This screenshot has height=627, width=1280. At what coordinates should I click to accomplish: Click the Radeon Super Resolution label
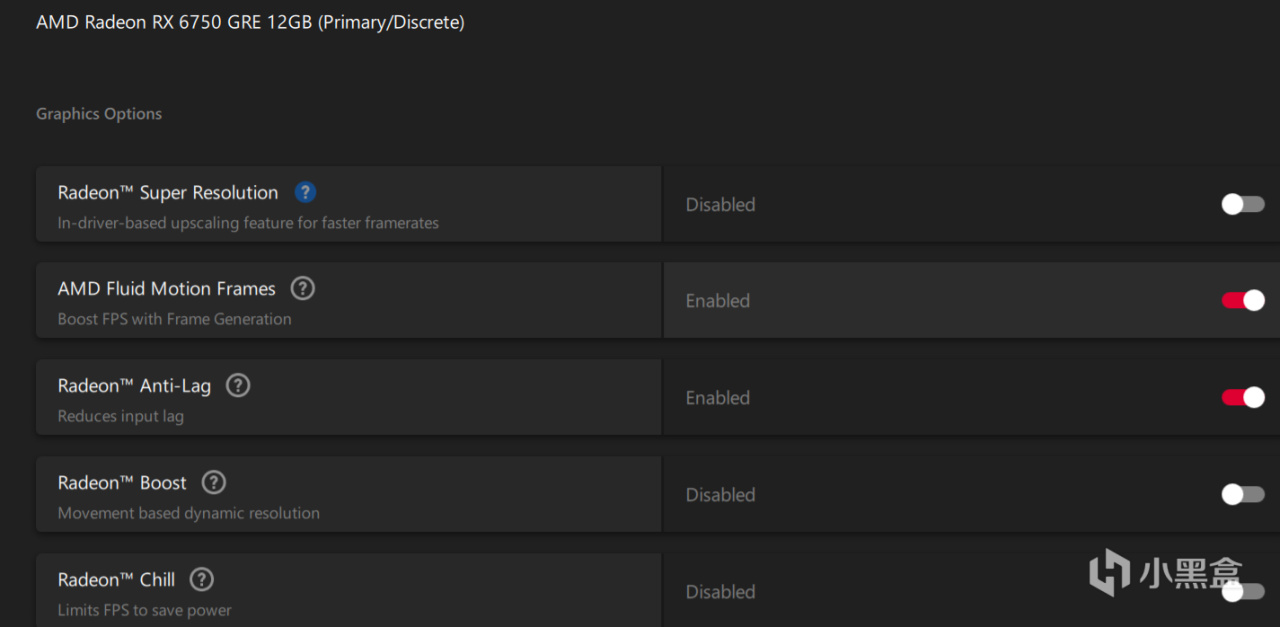168,193
